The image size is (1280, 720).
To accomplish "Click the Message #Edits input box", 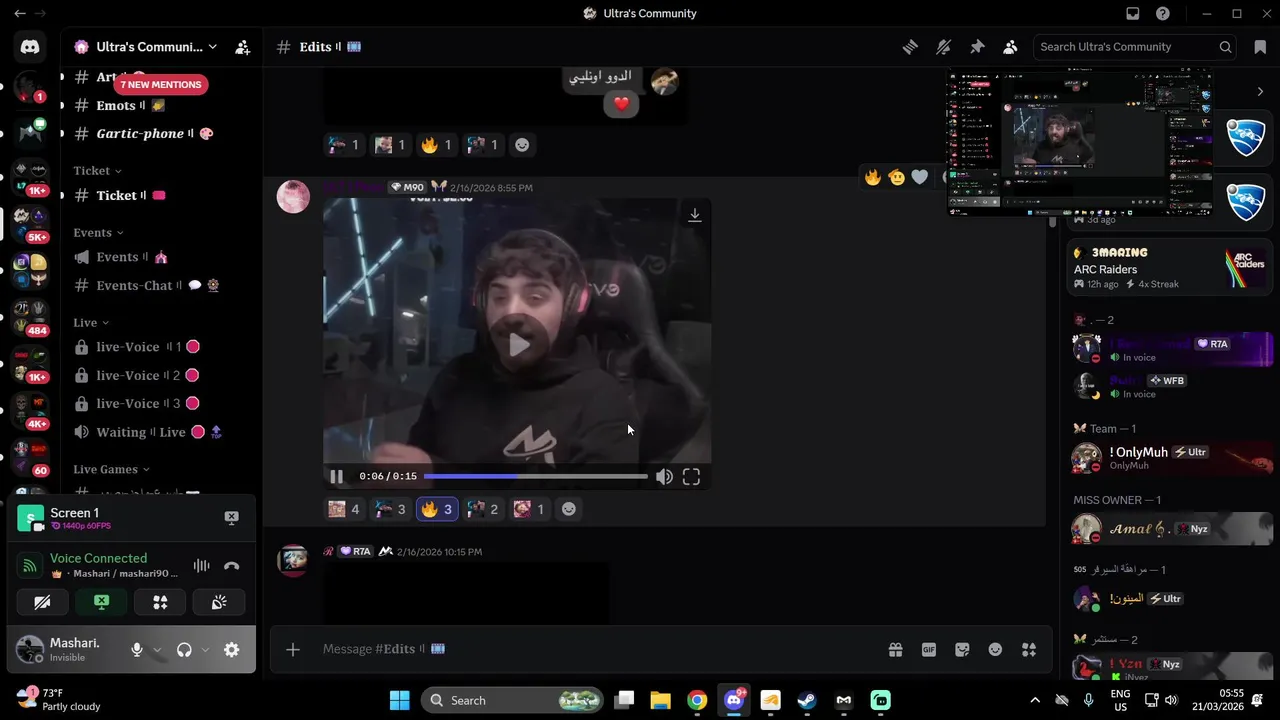I will (x=600, y=649).
